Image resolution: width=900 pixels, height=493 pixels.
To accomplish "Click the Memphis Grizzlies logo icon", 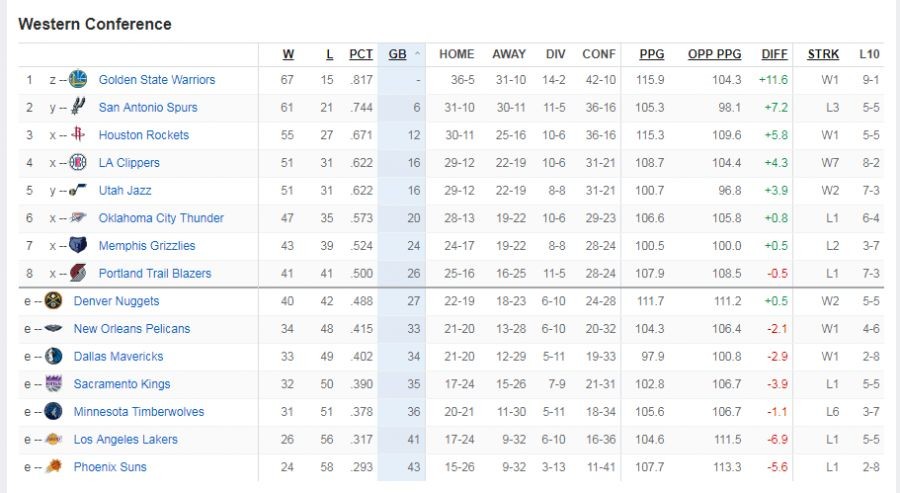I will pos(78,245).
